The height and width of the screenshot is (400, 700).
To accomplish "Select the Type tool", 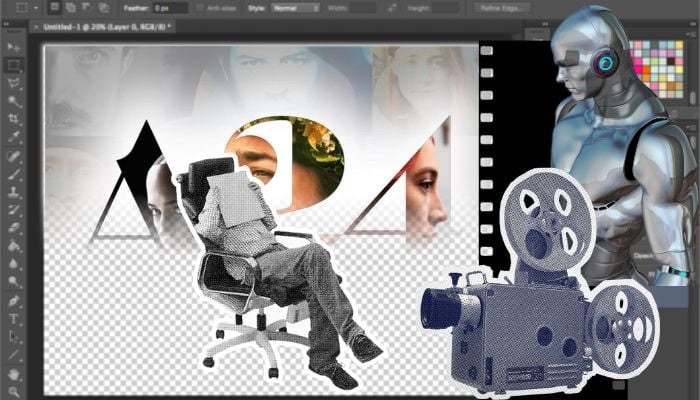I will (x=13, y=319).
